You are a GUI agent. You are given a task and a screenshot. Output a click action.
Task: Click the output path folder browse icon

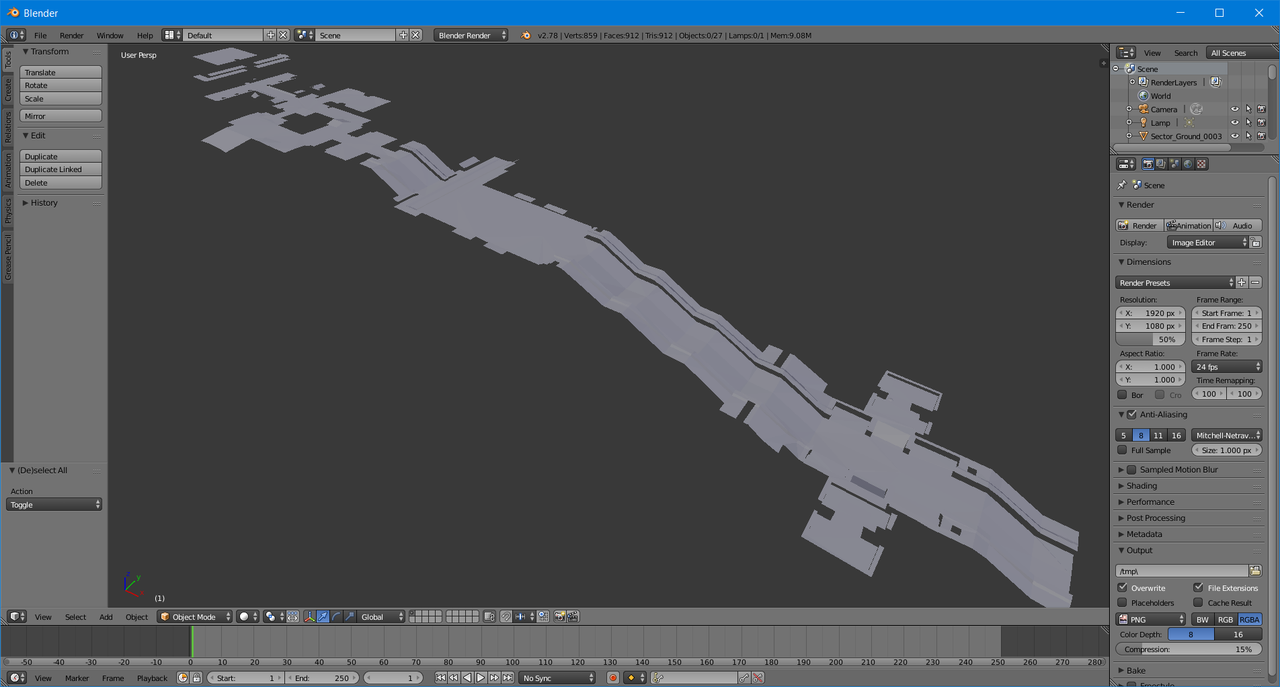tap(1256, 571)
